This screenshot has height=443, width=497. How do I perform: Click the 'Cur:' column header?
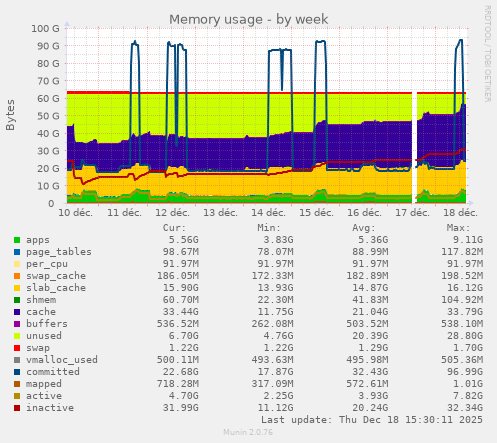tap(174, 228)
